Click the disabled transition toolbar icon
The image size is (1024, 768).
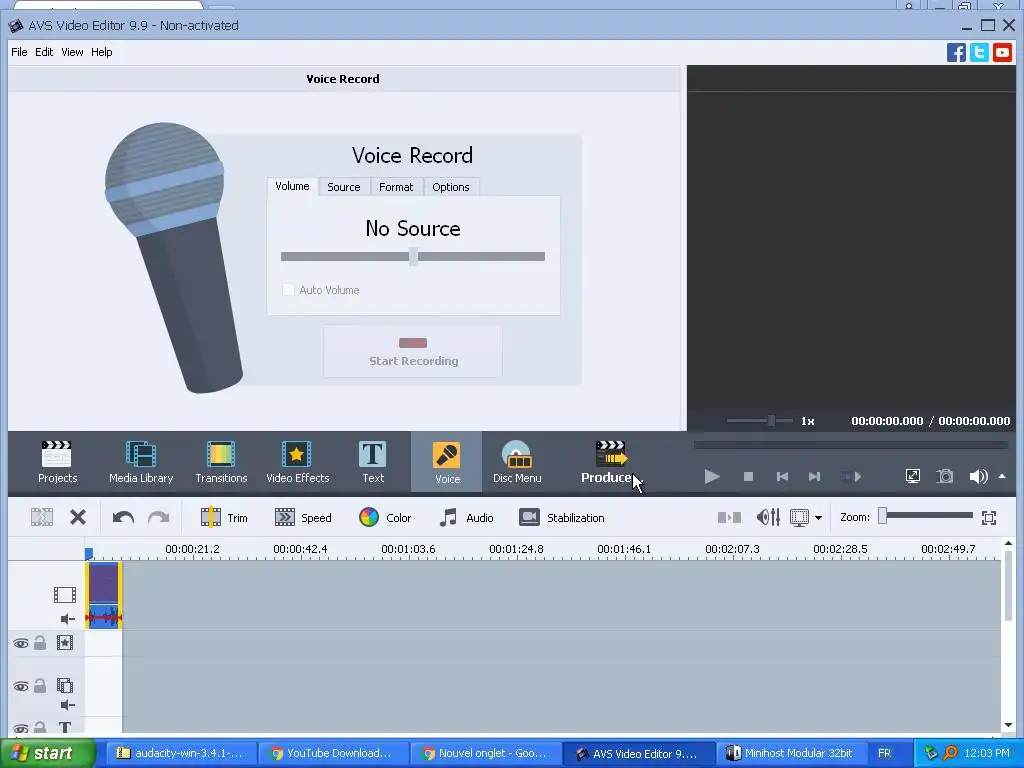coord(729,517)
